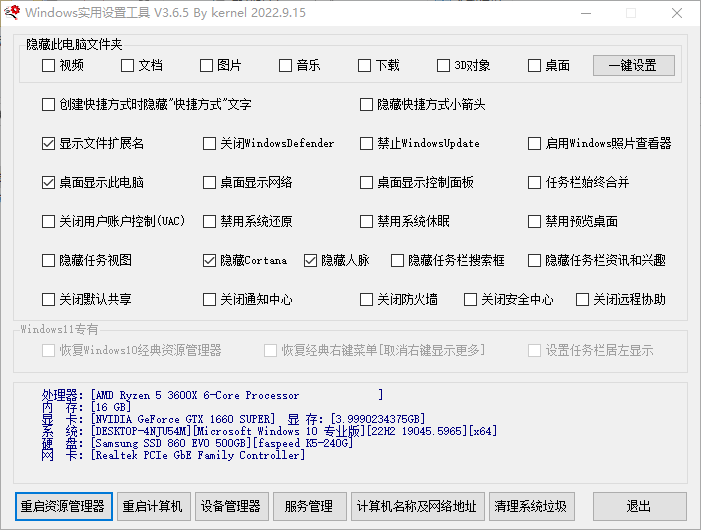Screen dimensions: 701x530
Task: Check 禁用系统还原 option
Action: (x=209, y=221)
